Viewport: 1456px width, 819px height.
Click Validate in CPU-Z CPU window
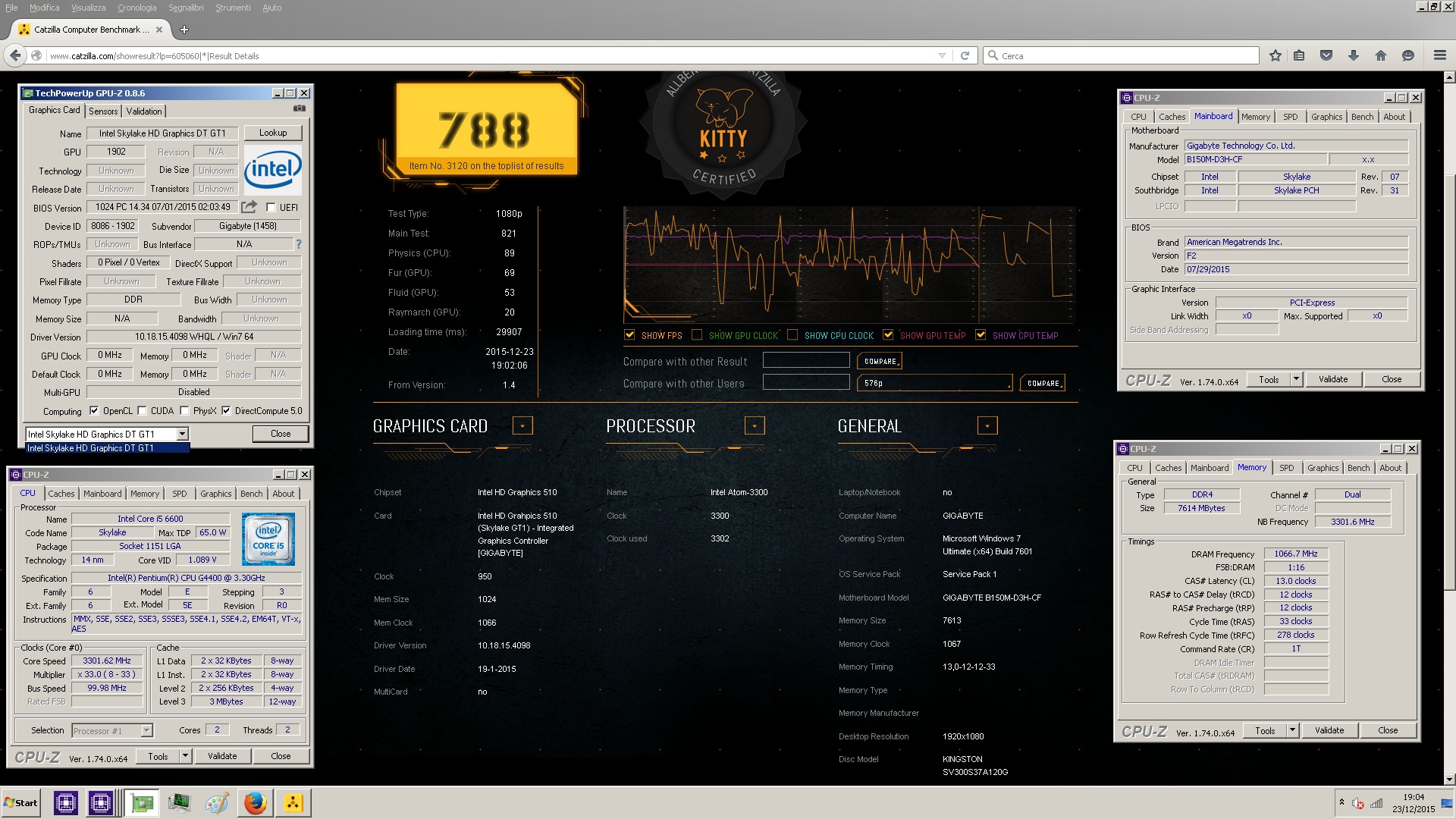coord(222,756)
